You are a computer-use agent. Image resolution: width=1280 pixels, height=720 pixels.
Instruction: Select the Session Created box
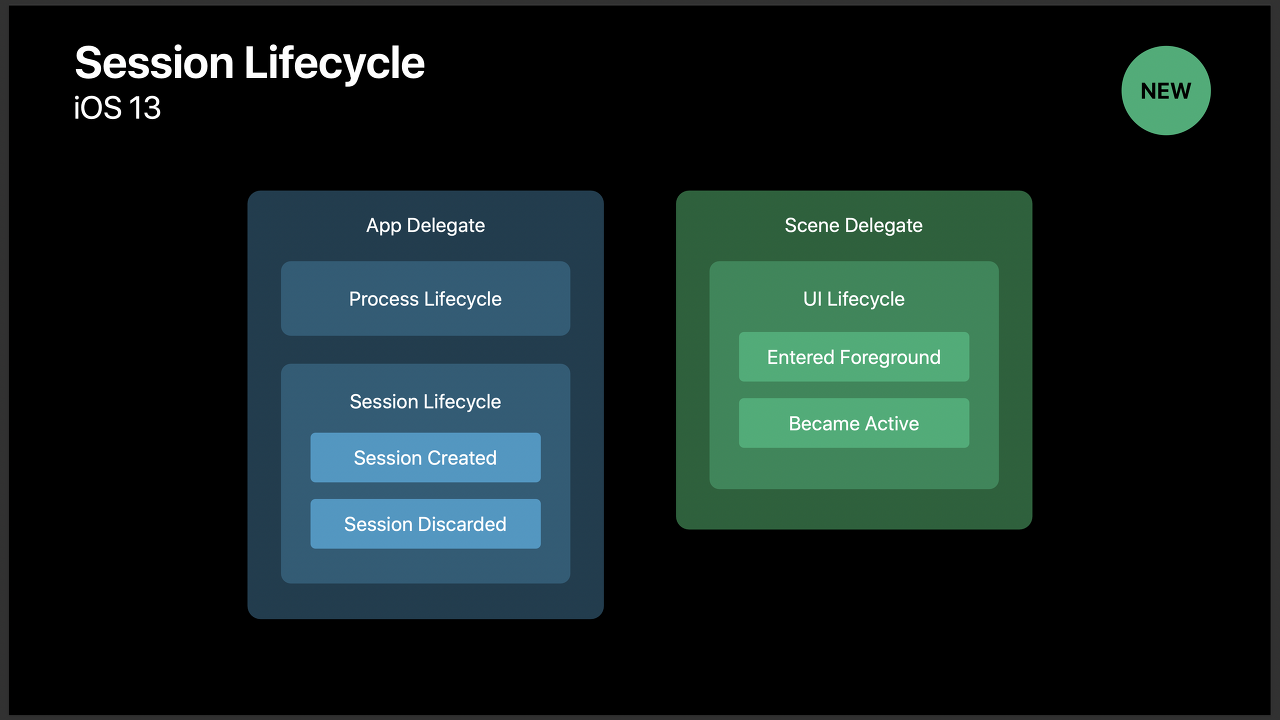pyautogui.click(x=425, y=458)
